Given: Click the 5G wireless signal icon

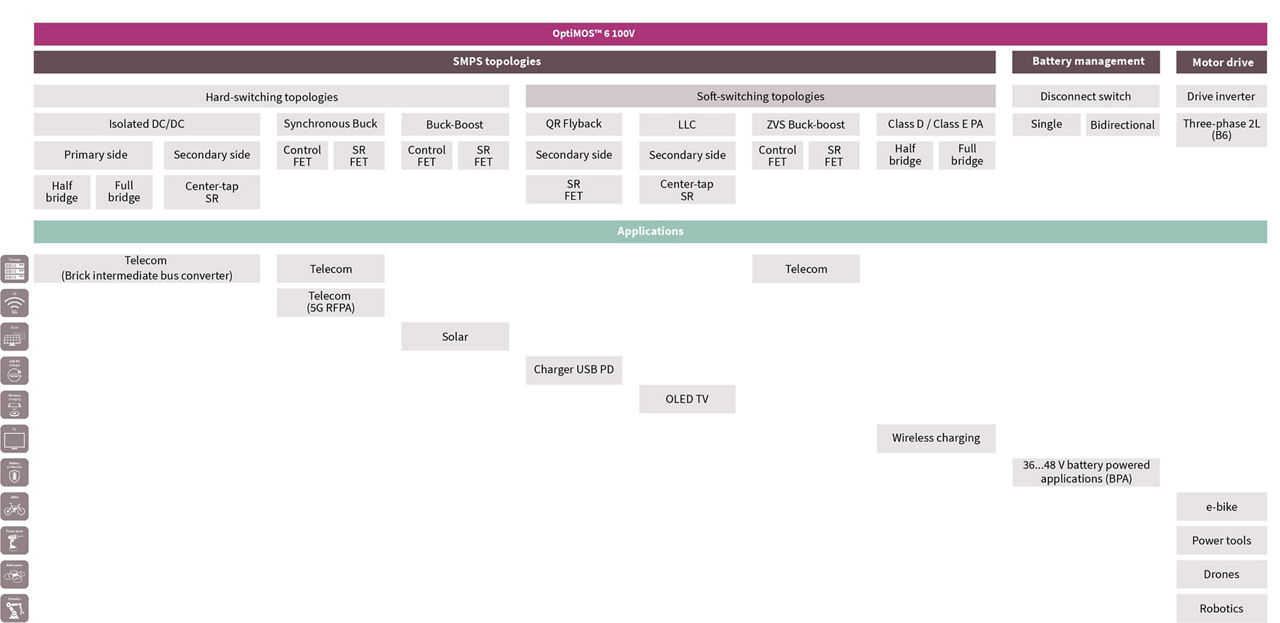Looking at the screenshot, I should tap(15, 303).
